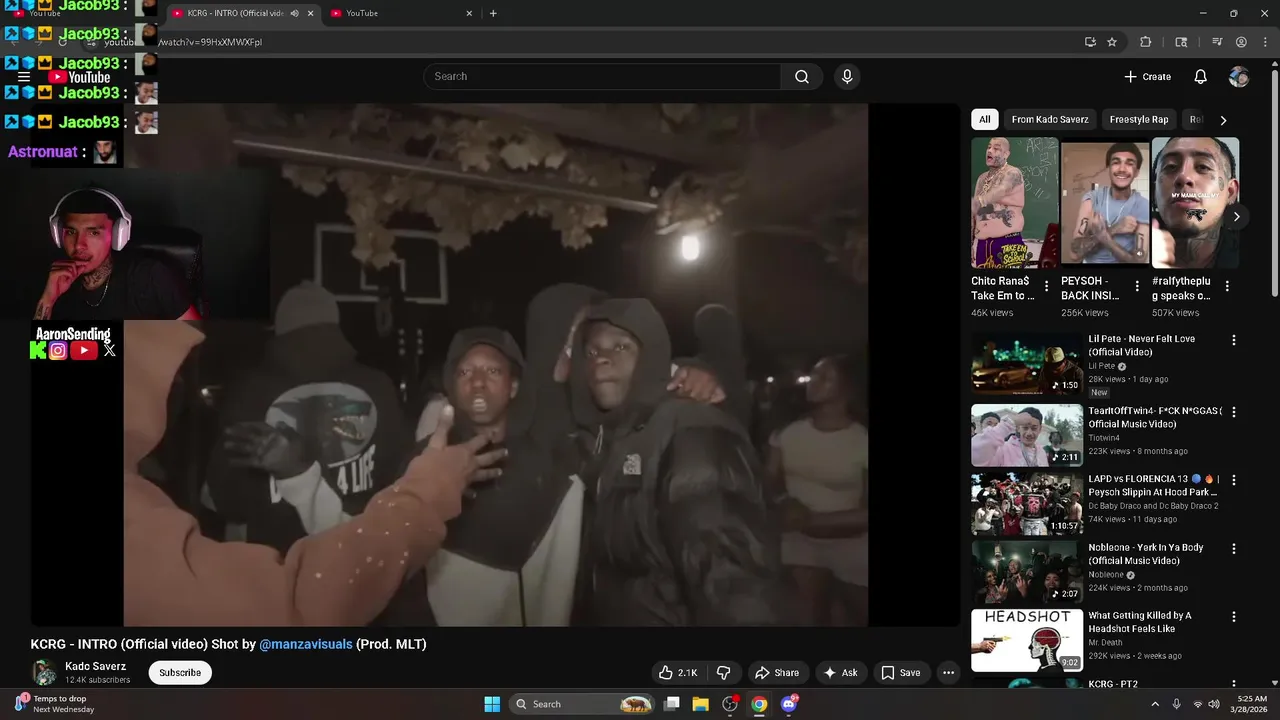Open a new browser tab
The width and height of the screenshot is (1280, 720).
point(493,13)
